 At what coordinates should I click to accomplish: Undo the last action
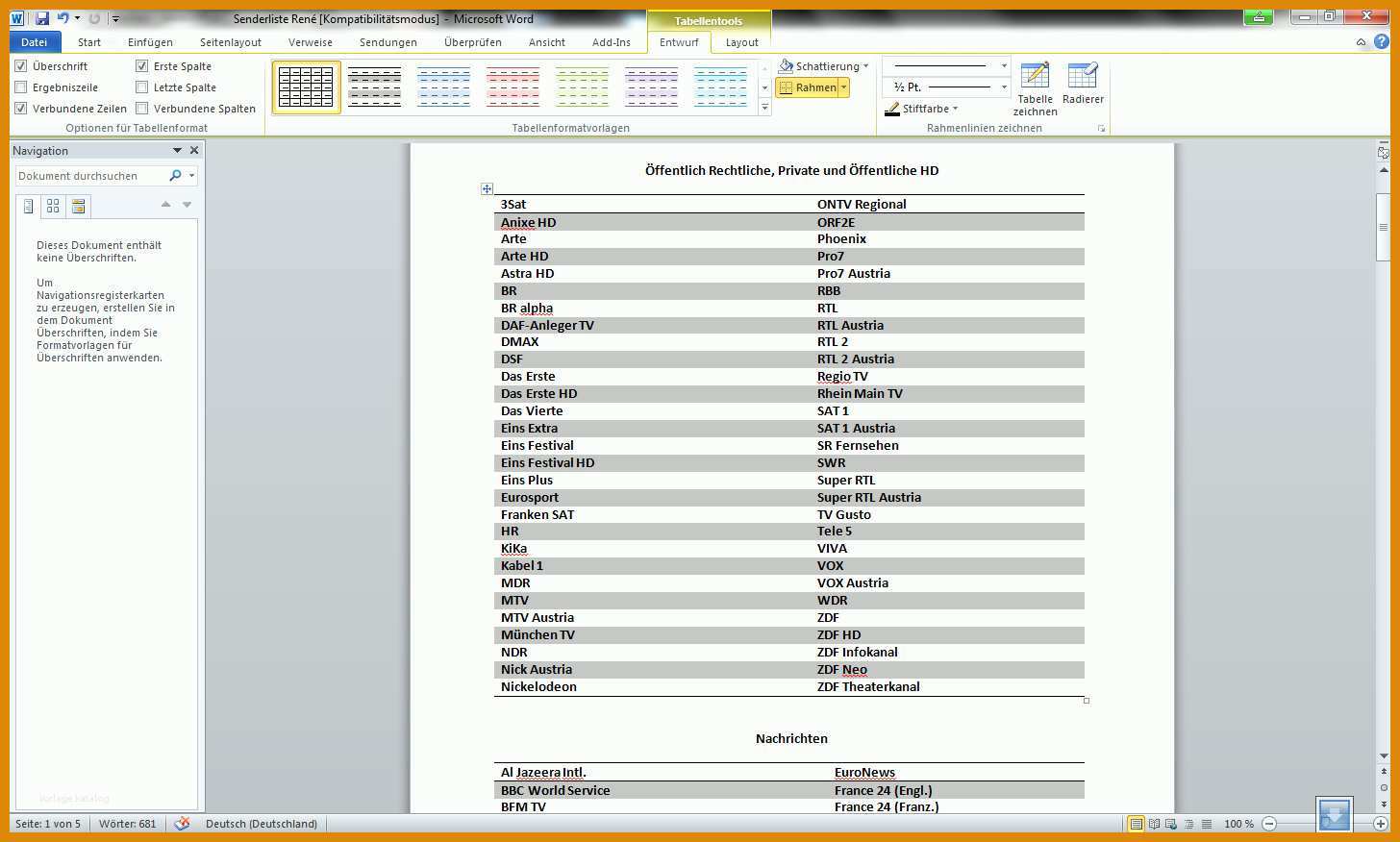[x=62, y=18]
